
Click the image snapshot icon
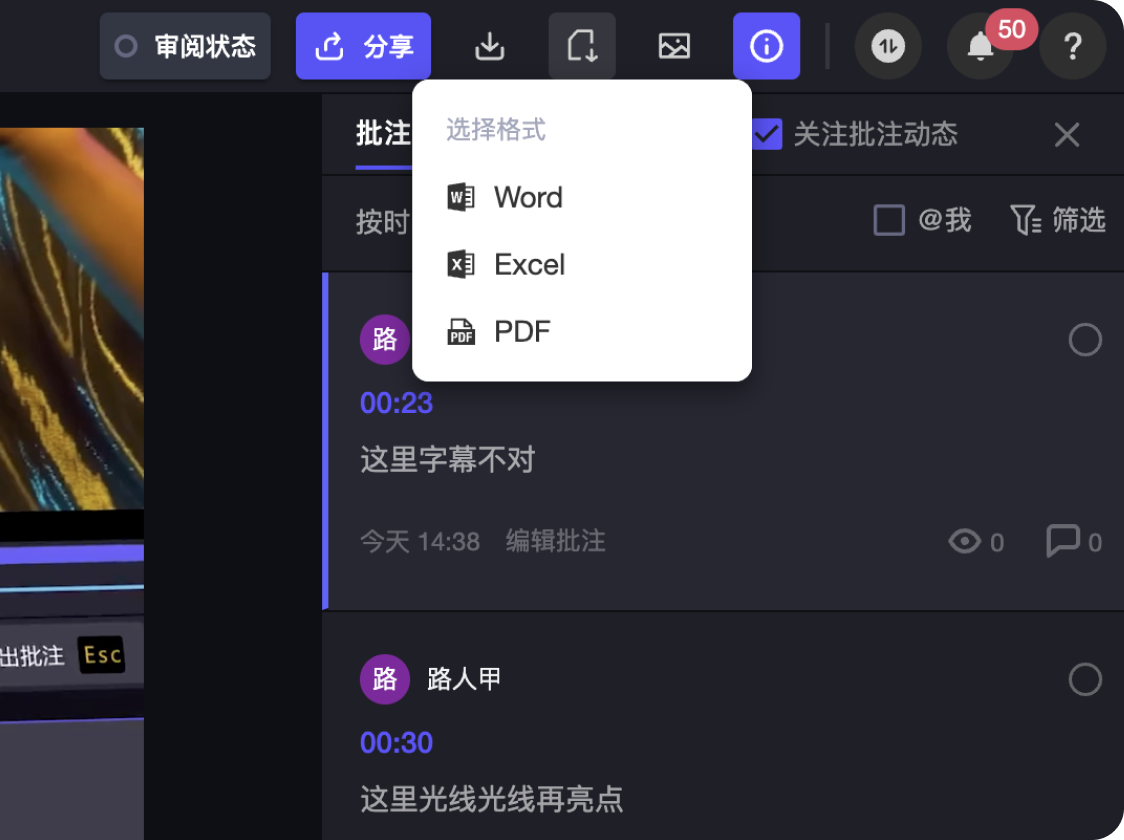[x=675, y=47]
